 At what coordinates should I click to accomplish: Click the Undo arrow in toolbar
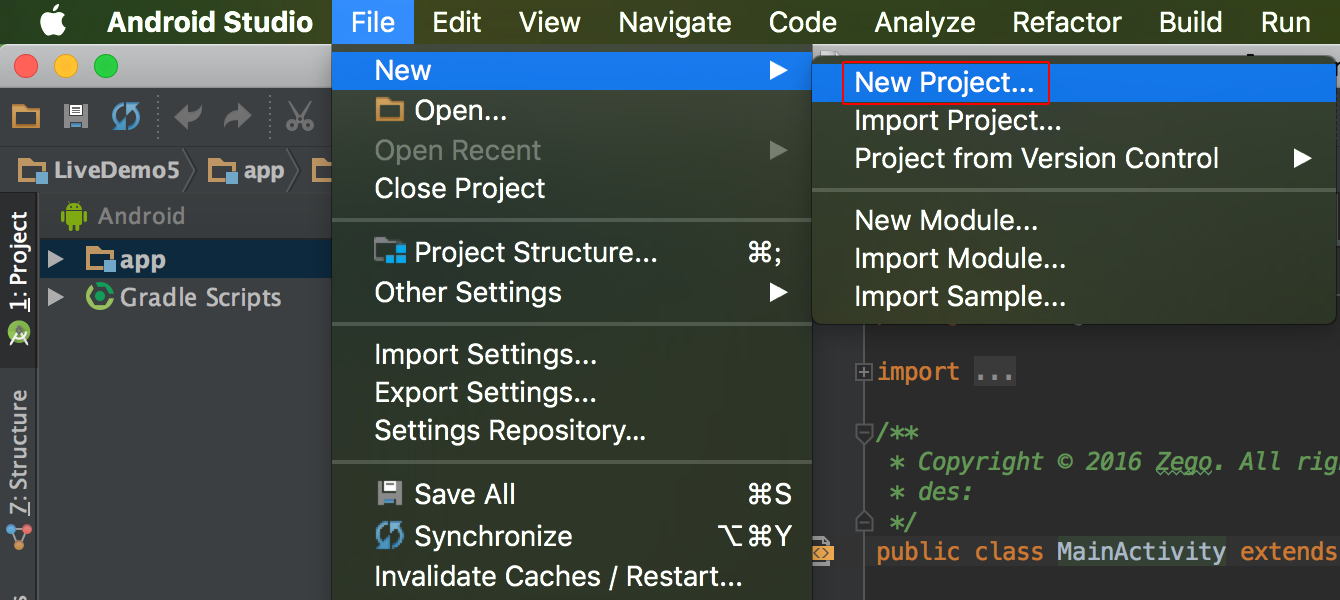188,117
